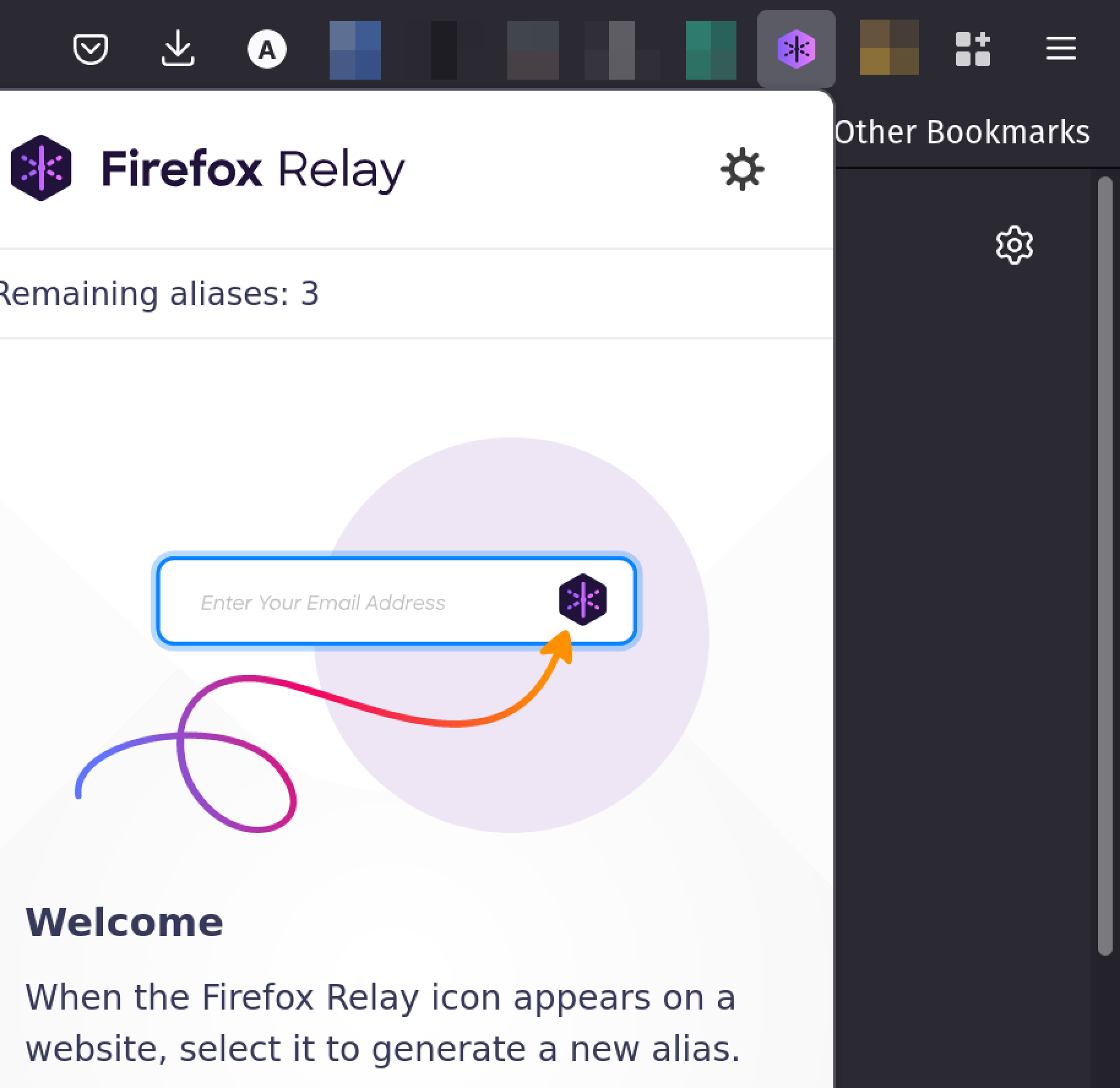This screenshot has width=1120, height=1088.
Task: Click the settings gear in the sidebar
Action: point(1015,245)
